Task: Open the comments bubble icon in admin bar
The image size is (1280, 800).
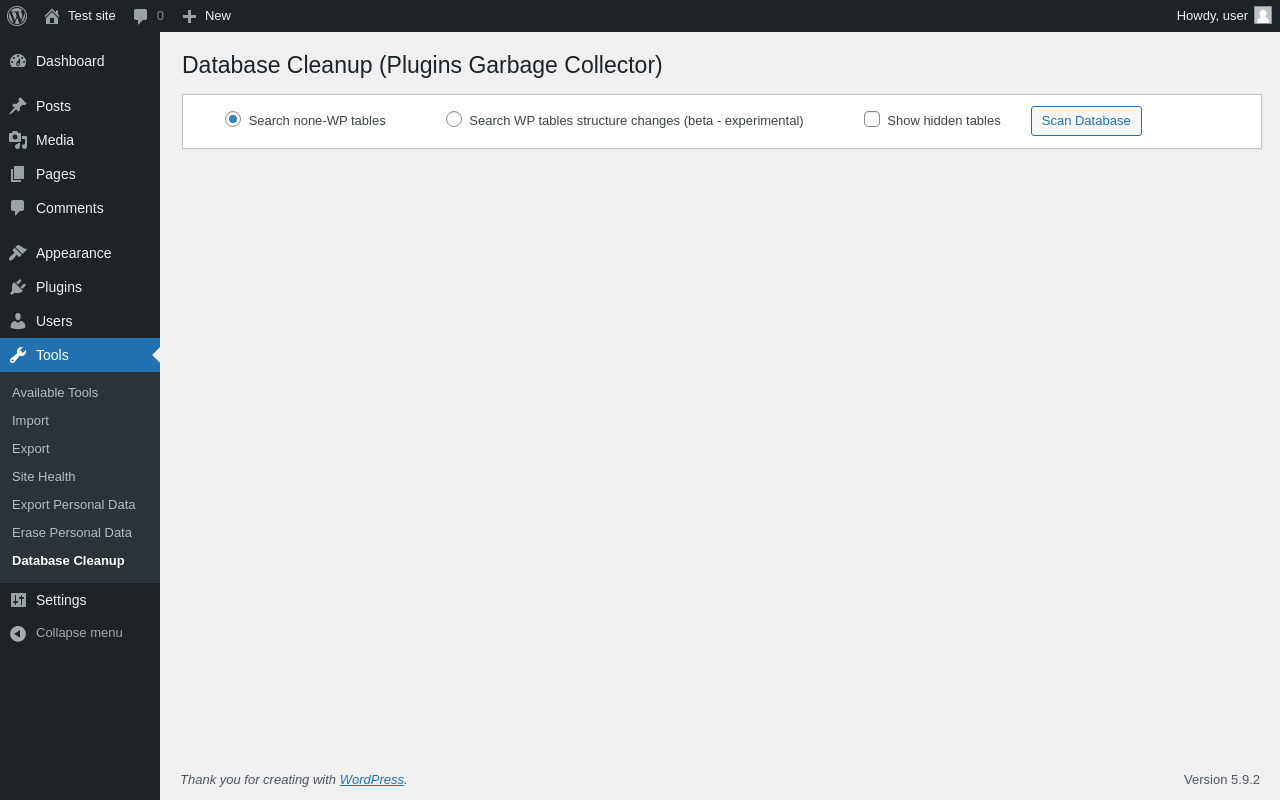Action: pyautogui.click(x=140, y=16)
